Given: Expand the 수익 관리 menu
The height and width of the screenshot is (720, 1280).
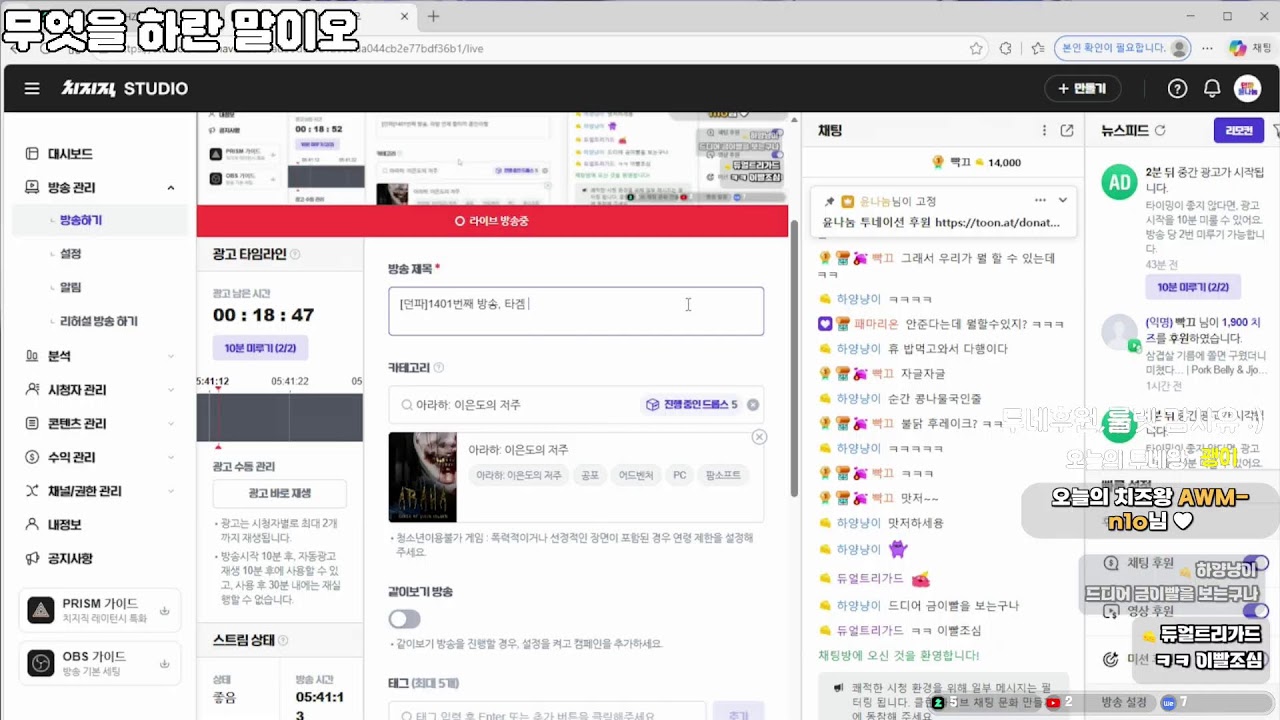Looking at the screenshot, I should [171, 457].
